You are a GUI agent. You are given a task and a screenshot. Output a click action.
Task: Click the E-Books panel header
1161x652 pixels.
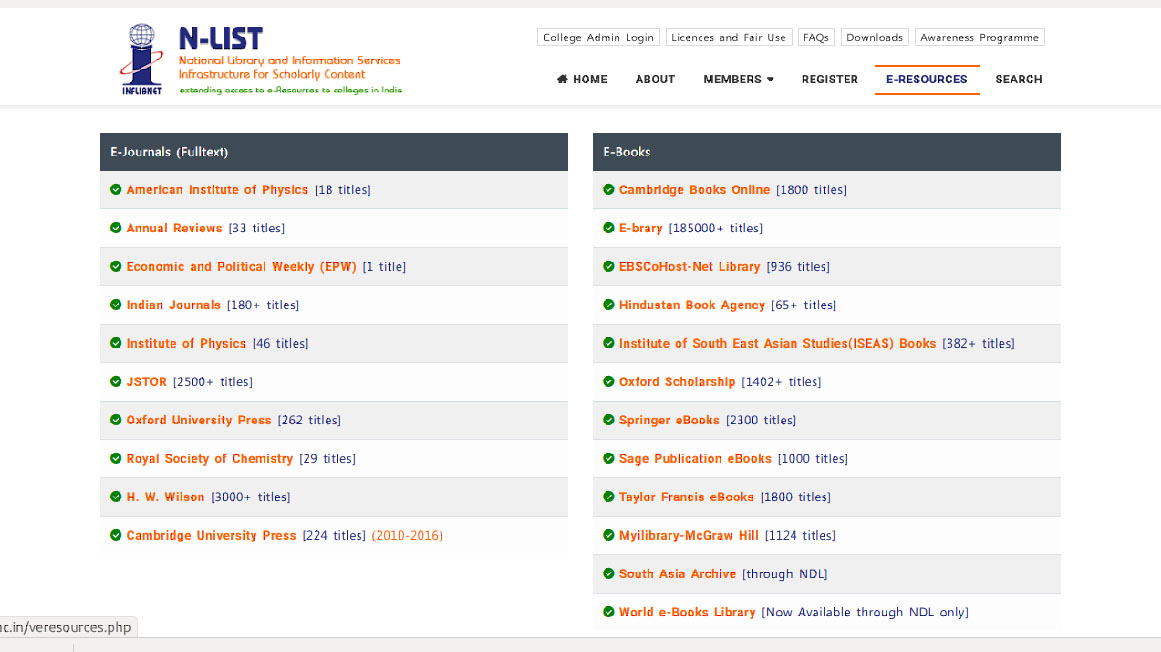click(827, 152)
